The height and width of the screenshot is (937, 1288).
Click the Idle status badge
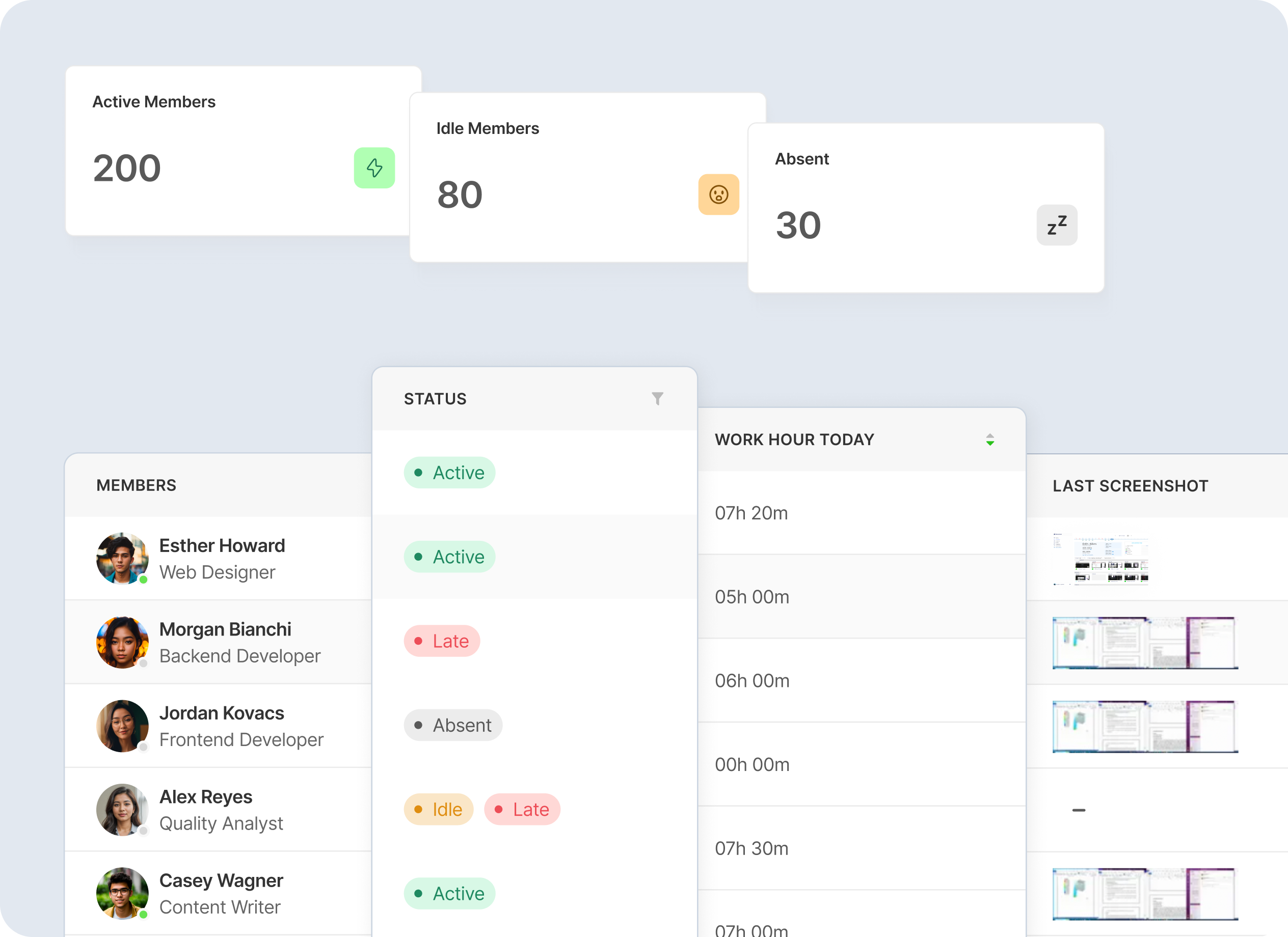(439, 809)
